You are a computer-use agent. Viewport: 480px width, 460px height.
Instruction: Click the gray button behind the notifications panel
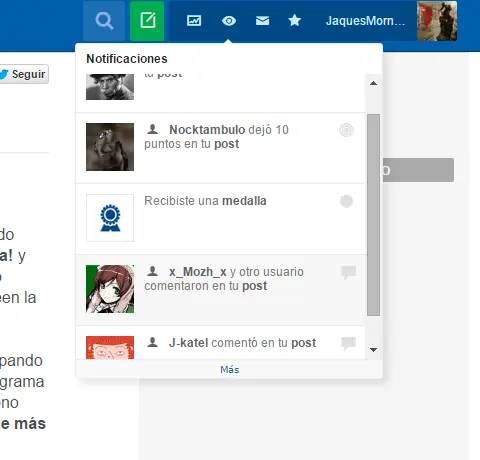pos(418,170)
